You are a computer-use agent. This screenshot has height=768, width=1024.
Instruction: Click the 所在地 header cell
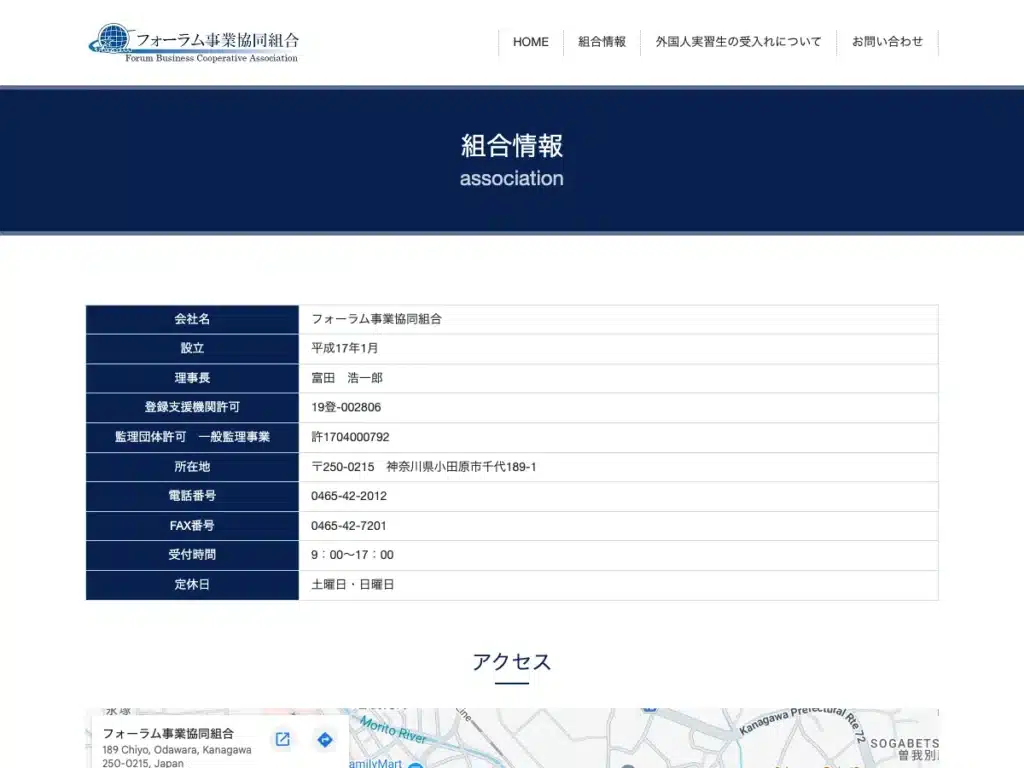192,467
